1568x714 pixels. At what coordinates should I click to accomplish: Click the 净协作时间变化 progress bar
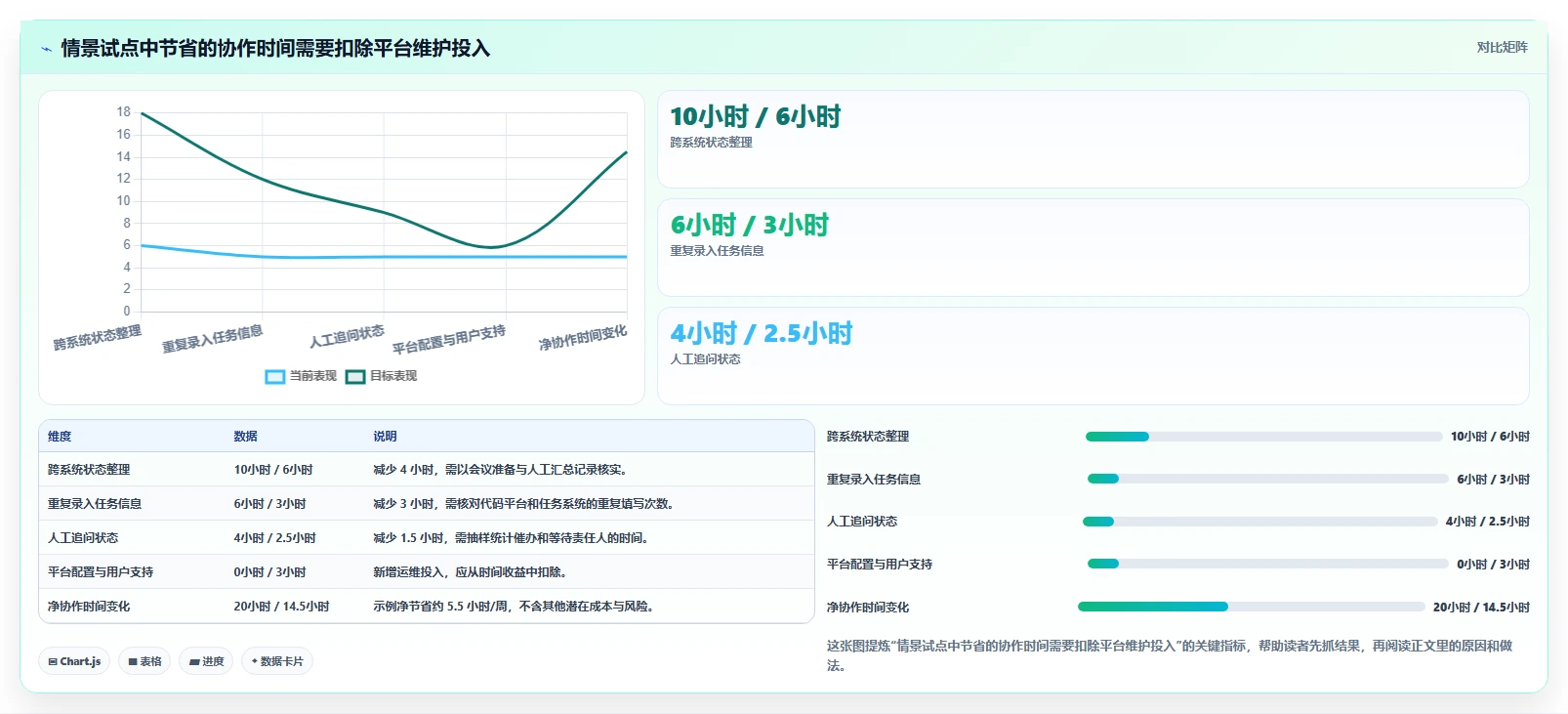pos(1251,607)
